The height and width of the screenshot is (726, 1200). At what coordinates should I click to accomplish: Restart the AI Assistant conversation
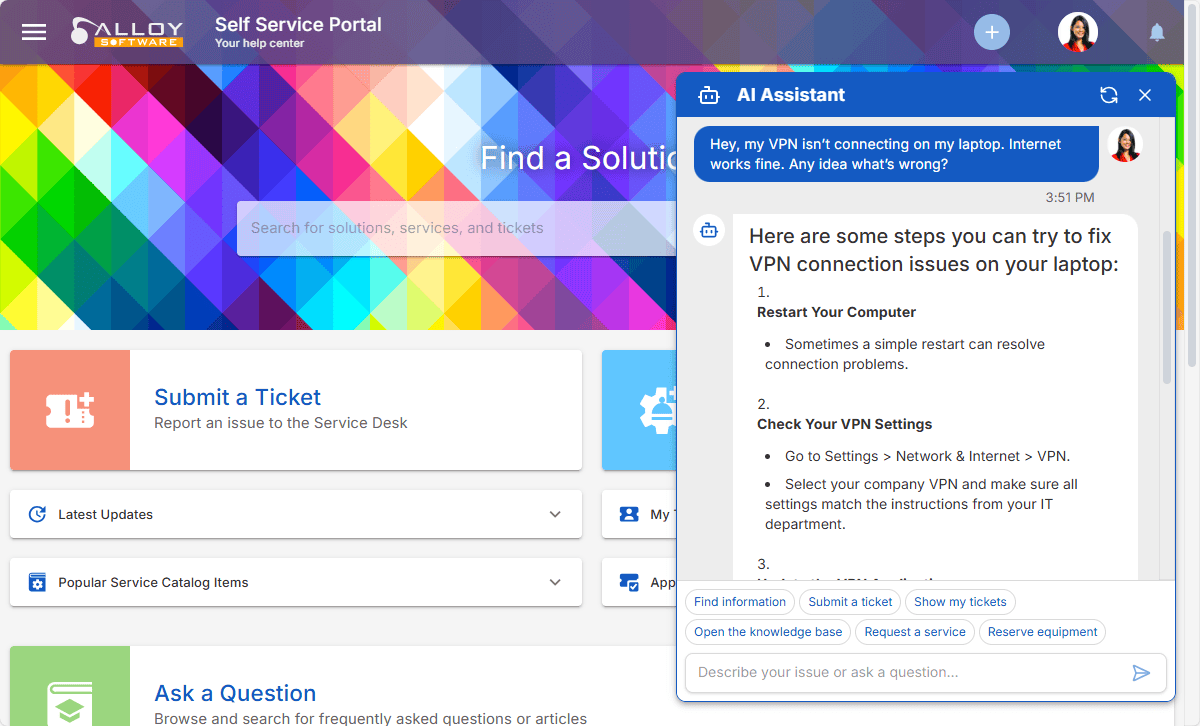(x=1108, y=95)
